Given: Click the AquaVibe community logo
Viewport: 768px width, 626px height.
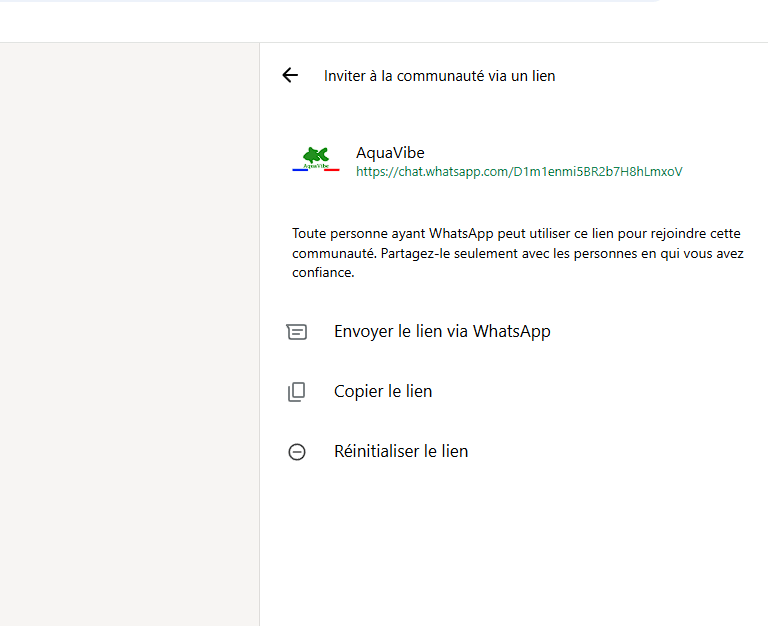Looking at the screenshot, I should 316,159.
